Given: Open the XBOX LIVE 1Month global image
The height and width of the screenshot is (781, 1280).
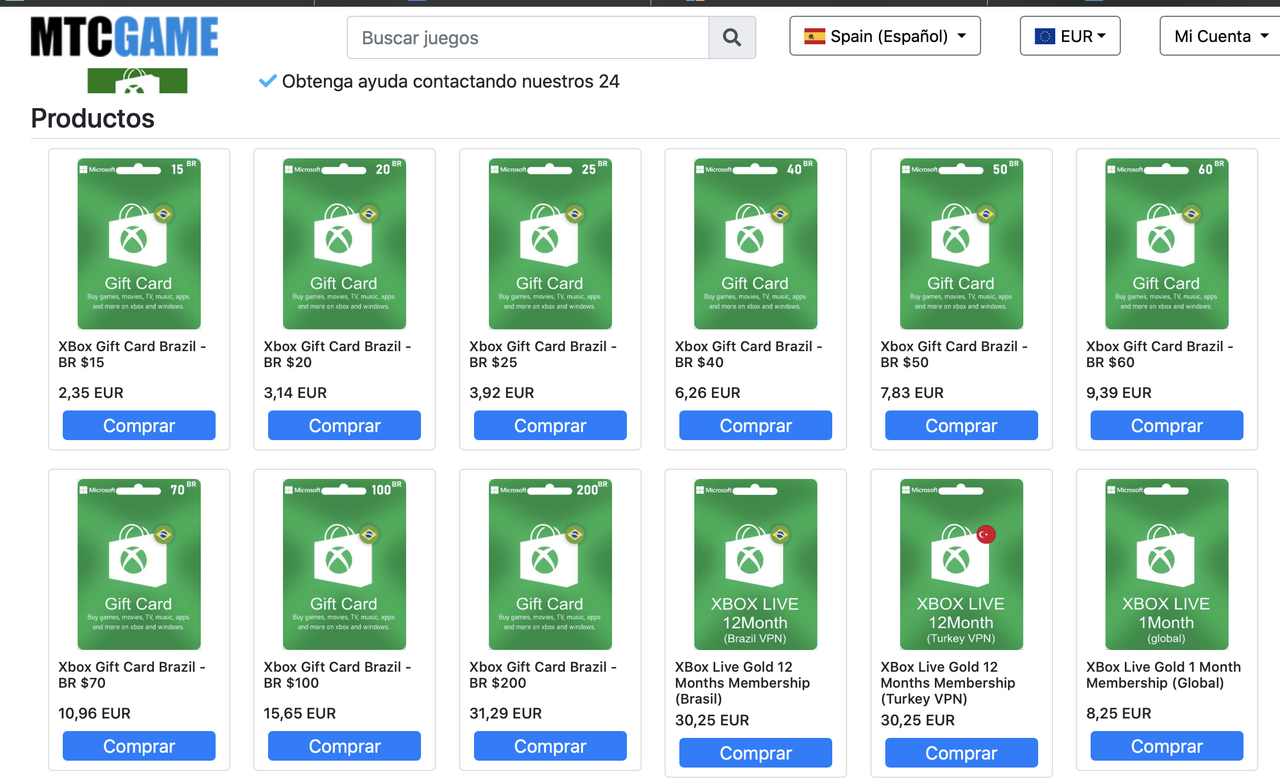Looking at the screenshot, I should click(x=1167, y=564).
